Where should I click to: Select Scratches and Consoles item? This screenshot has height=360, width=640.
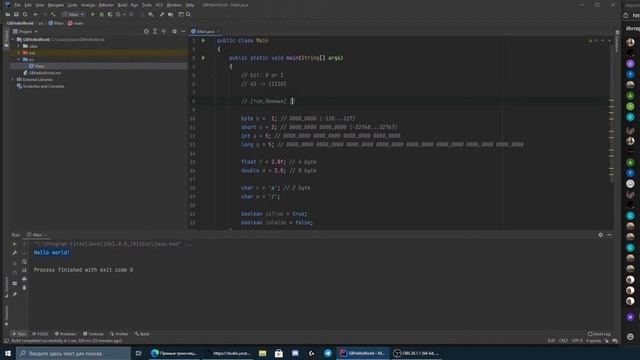tap(40, 86)
